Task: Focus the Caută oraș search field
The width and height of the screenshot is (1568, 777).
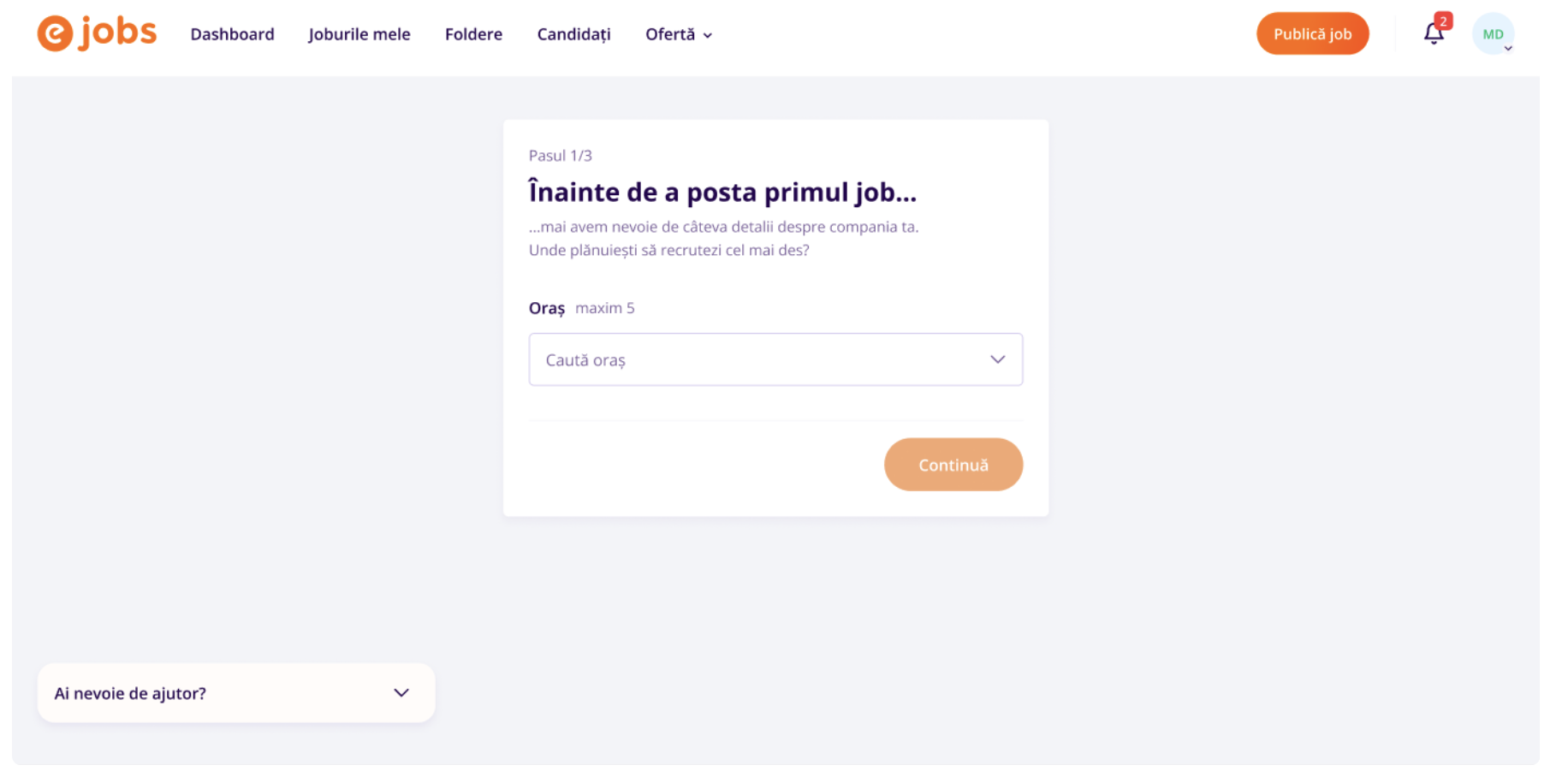Action: pos(775,359)
